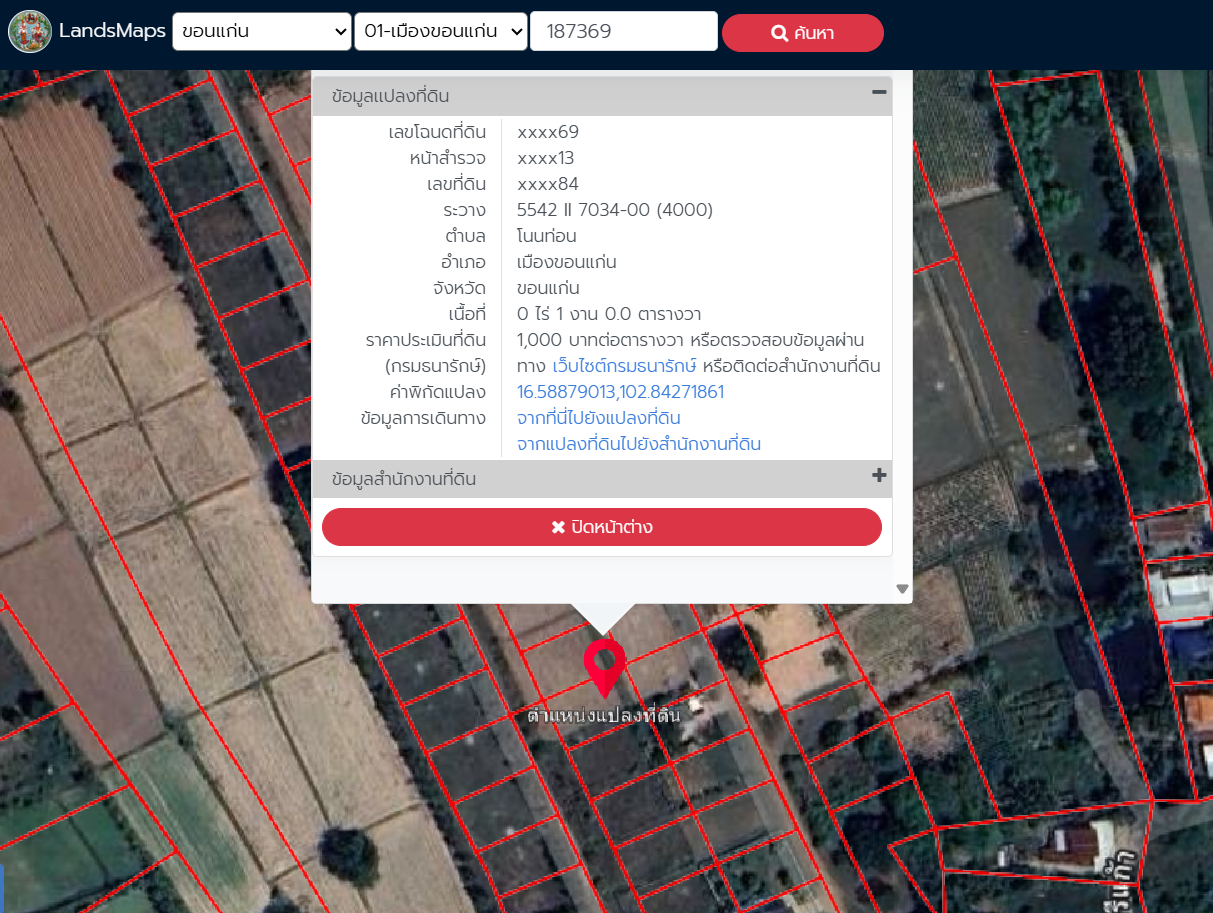Open the เว็บไซต์กรมธนารักษ์ link
1213x913 pixels.
point(624,366)
